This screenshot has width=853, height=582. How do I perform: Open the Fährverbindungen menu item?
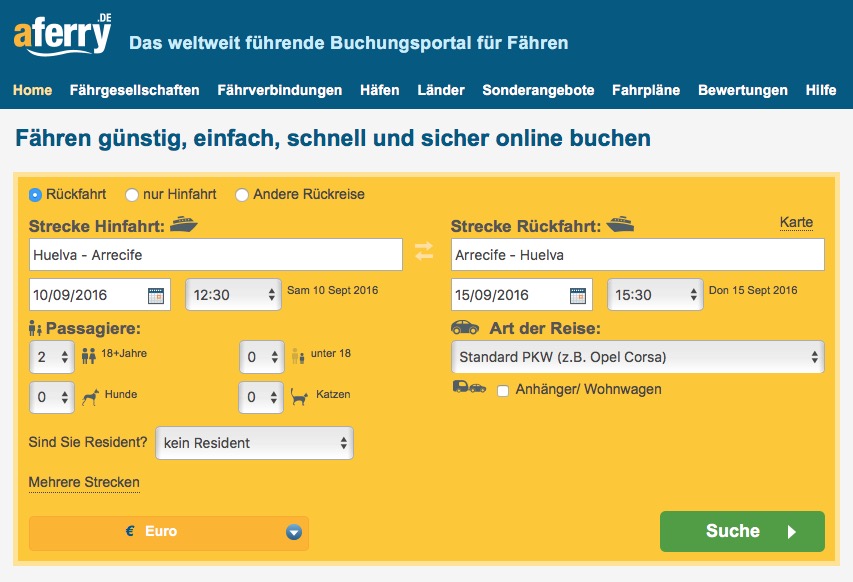point(279,90)
